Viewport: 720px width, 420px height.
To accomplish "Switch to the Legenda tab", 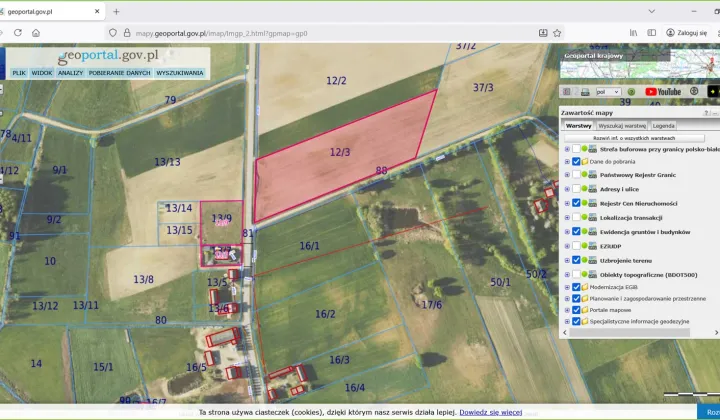I will point(664,126).
